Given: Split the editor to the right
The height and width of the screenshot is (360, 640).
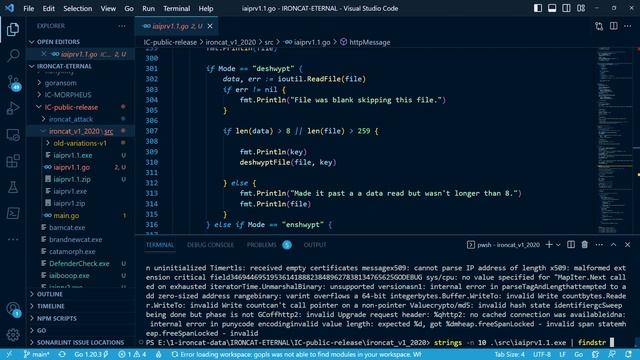Looking at the screenshot, I should 613,26.
